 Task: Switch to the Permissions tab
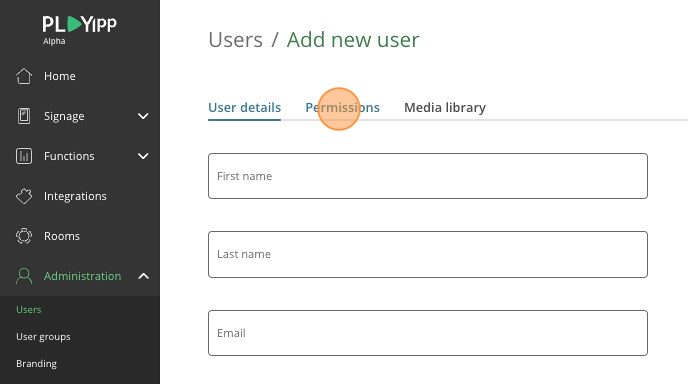coord(342,108)
